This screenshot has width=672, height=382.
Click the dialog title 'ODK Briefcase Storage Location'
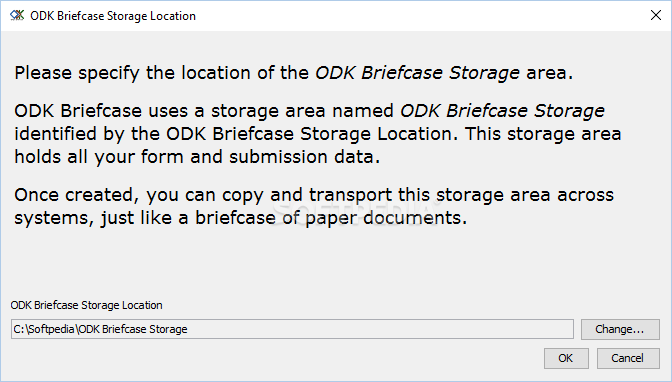pos(113,16)
